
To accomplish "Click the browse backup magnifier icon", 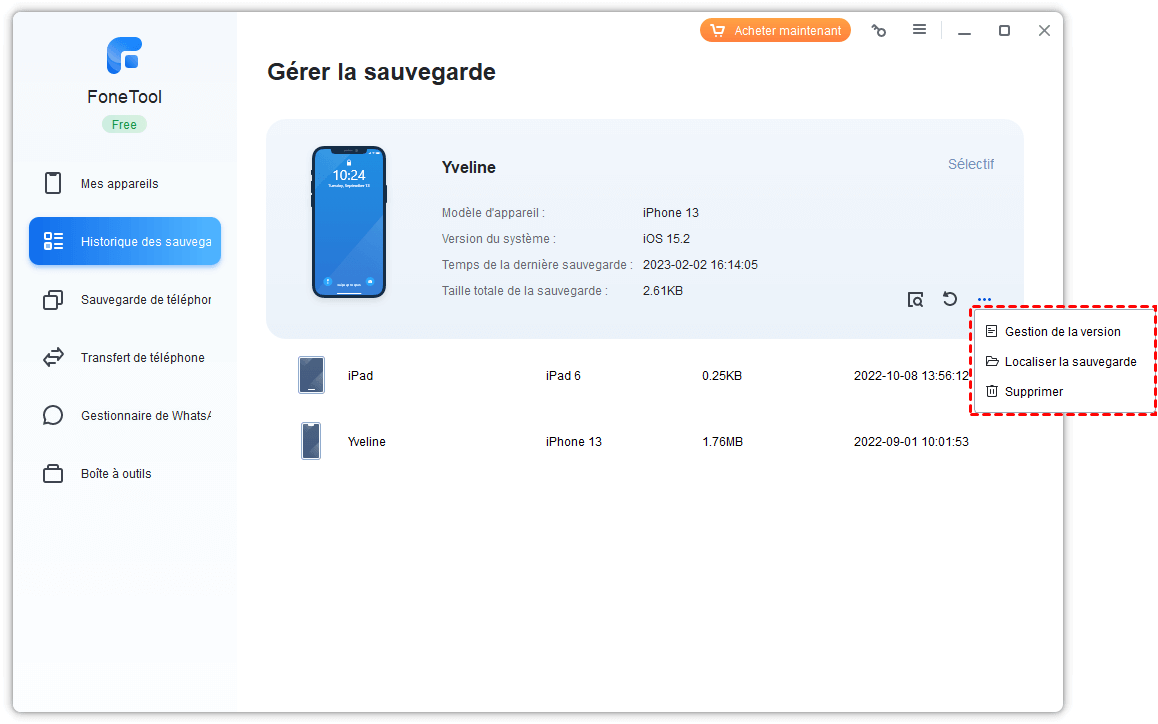I will pyautogui.click(x=915, y=299).
